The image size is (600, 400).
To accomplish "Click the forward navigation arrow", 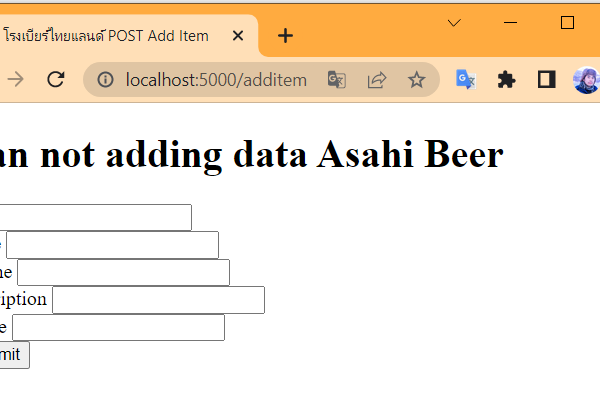I will click(15, 80).
